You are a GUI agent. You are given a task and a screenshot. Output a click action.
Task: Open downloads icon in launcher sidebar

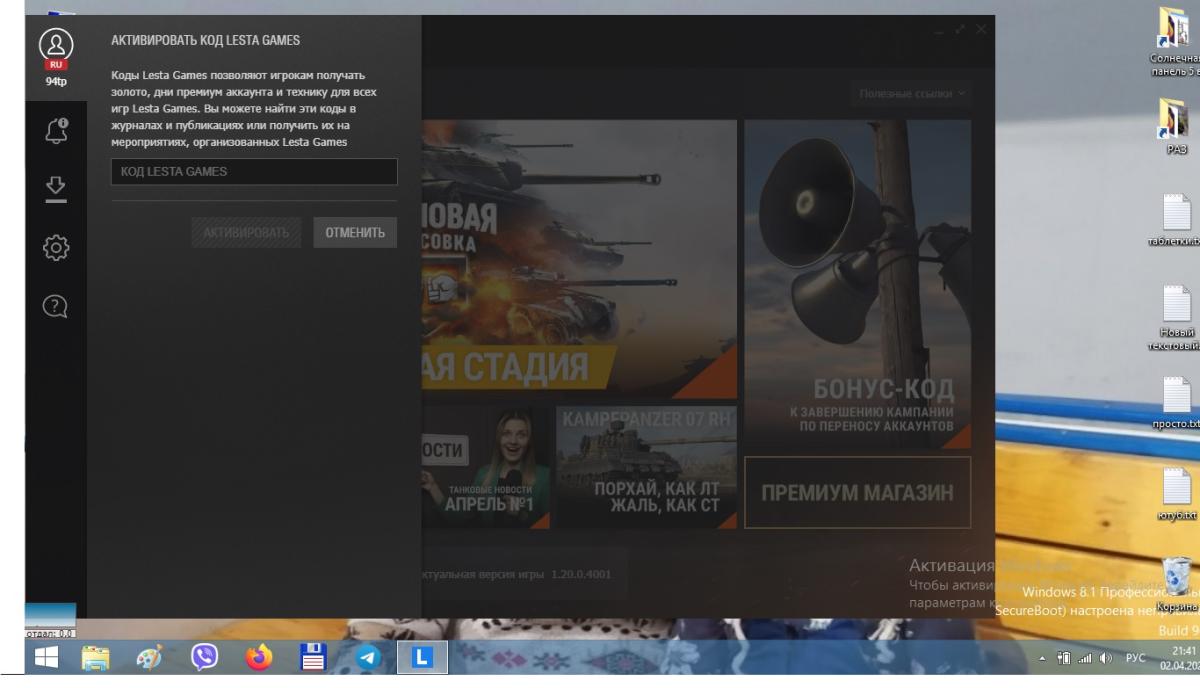click(56, 189)
